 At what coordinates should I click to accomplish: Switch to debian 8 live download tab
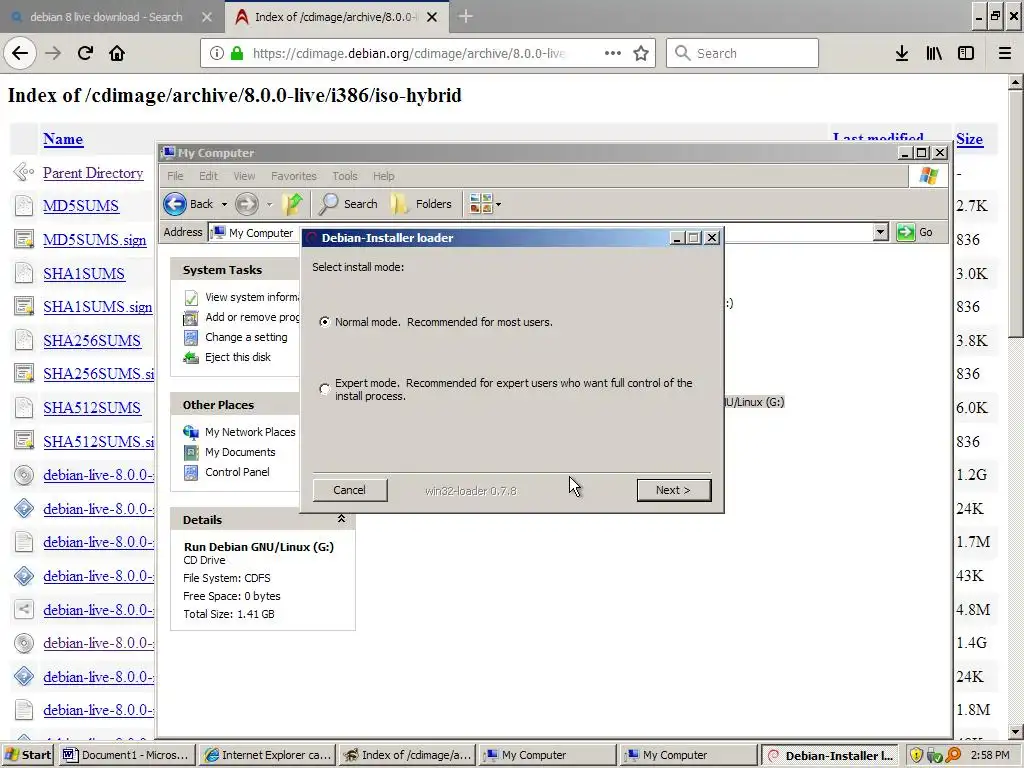point(108,16)
